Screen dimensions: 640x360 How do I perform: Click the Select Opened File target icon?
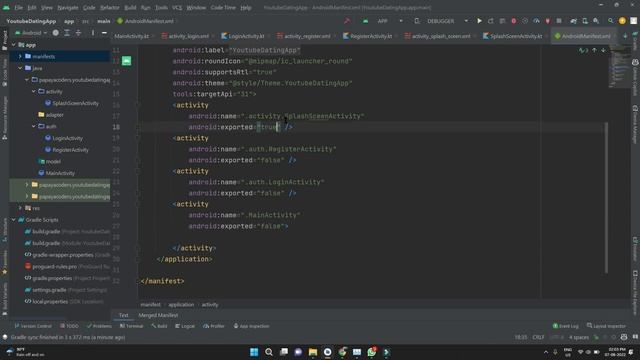click(x=56, y=33)
